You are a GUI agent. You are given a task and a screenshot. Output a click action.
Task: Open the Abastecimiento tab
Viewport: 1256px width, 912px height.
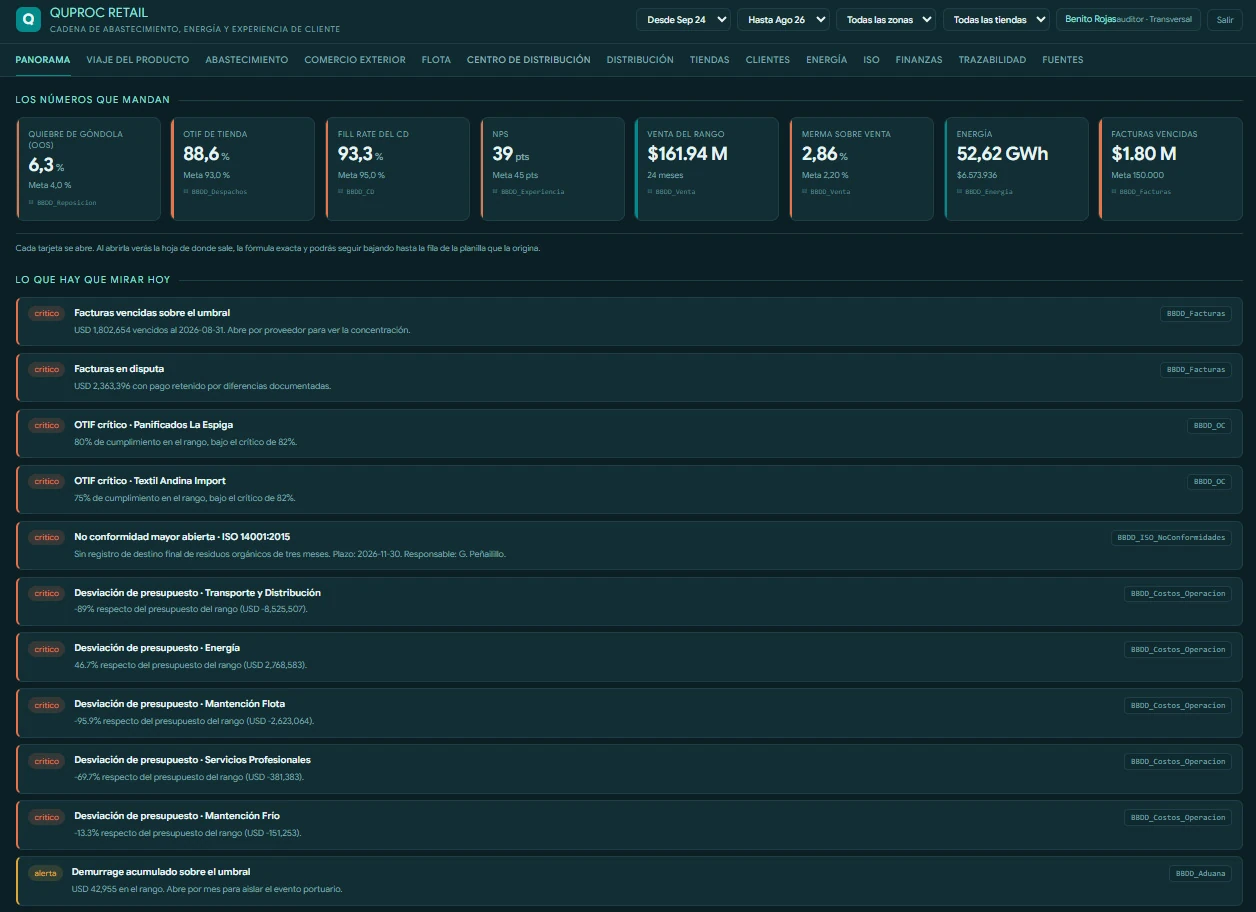coord(247,60)
